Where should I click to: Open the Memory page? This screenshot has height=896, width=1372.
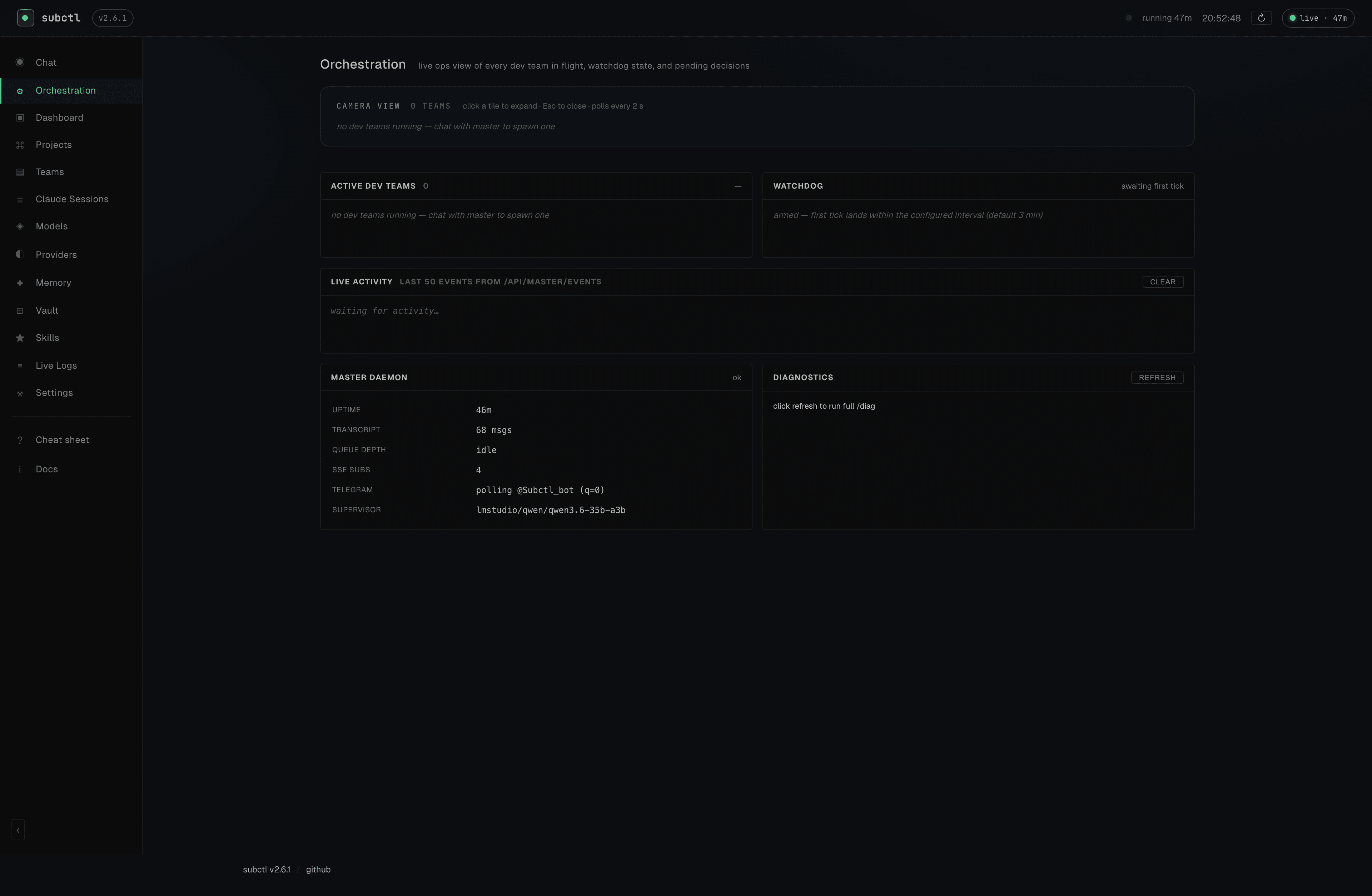coord(71,283)
